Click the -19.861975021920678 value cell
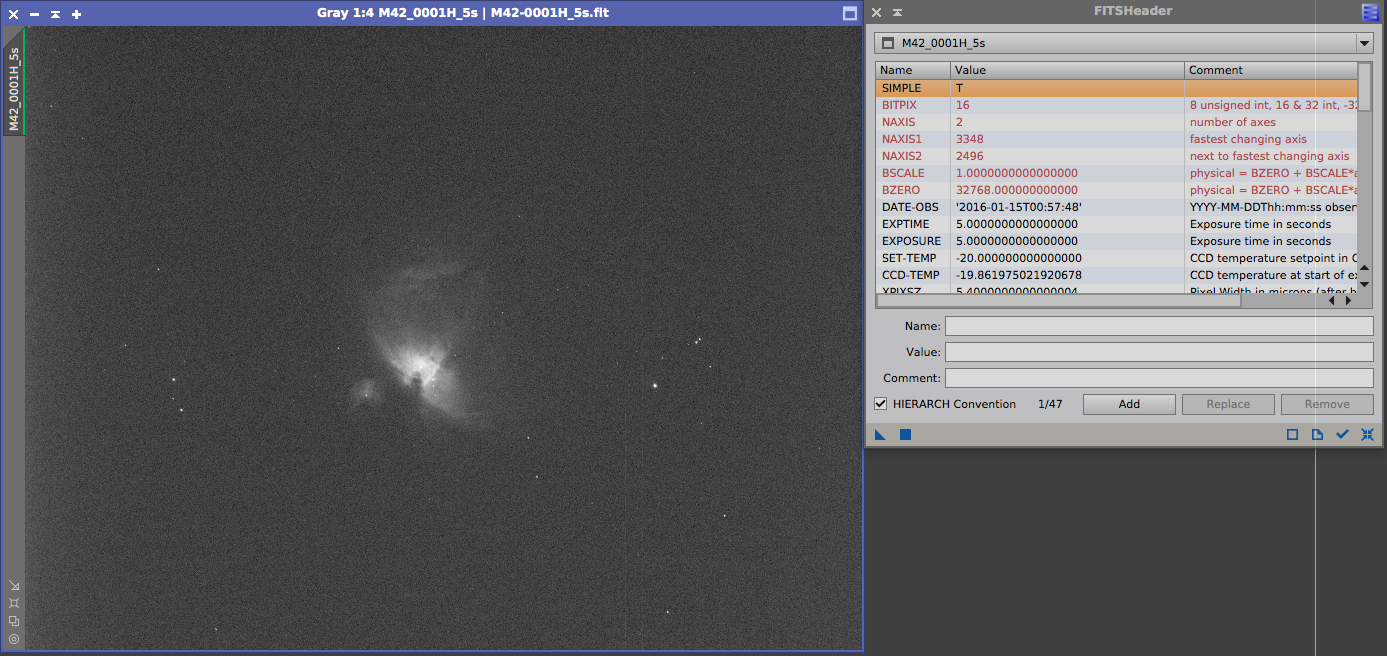 pyautogui.click(x=1067, y=275)
